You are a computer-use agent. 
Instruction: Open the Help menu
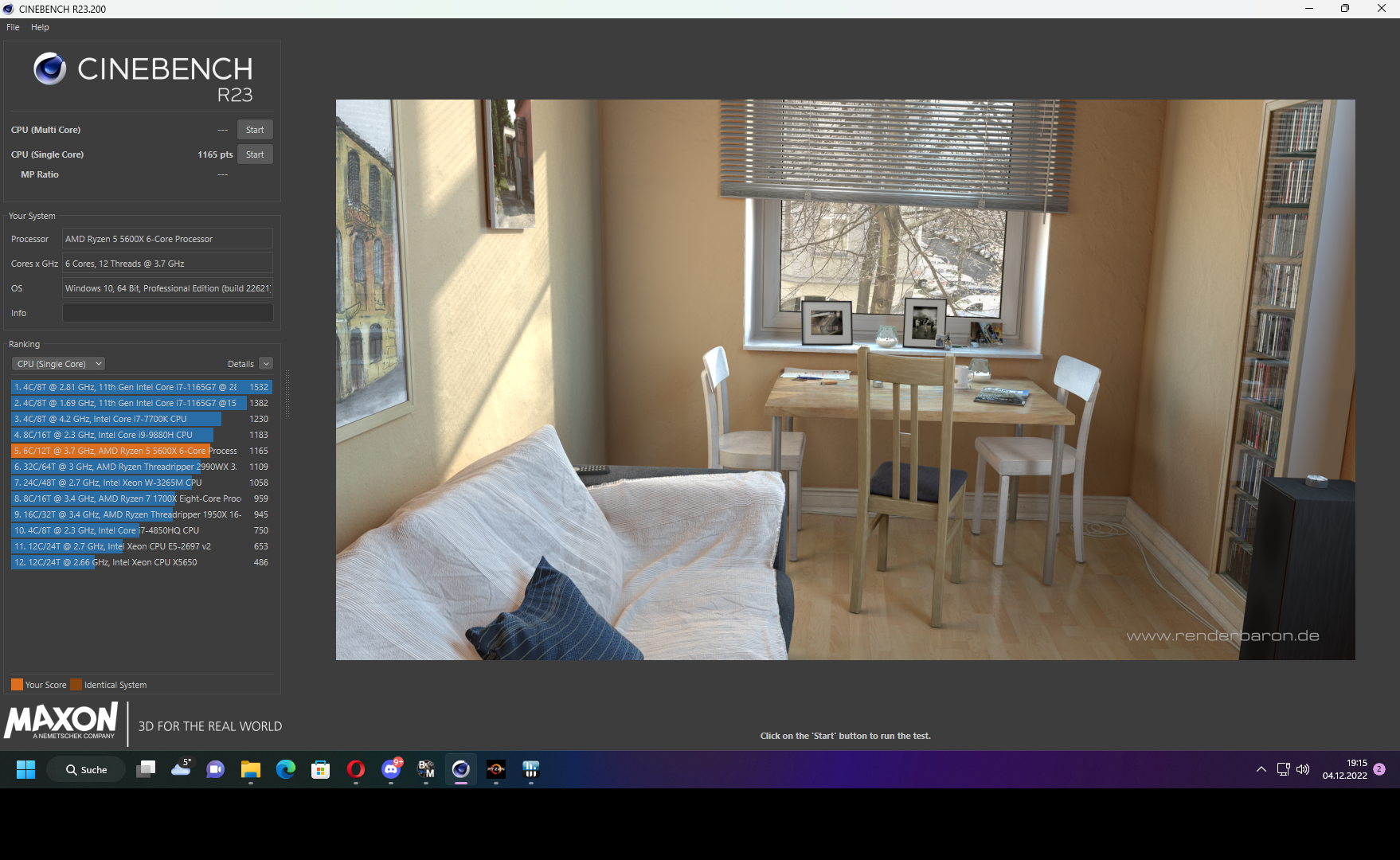tap(39, 26)
